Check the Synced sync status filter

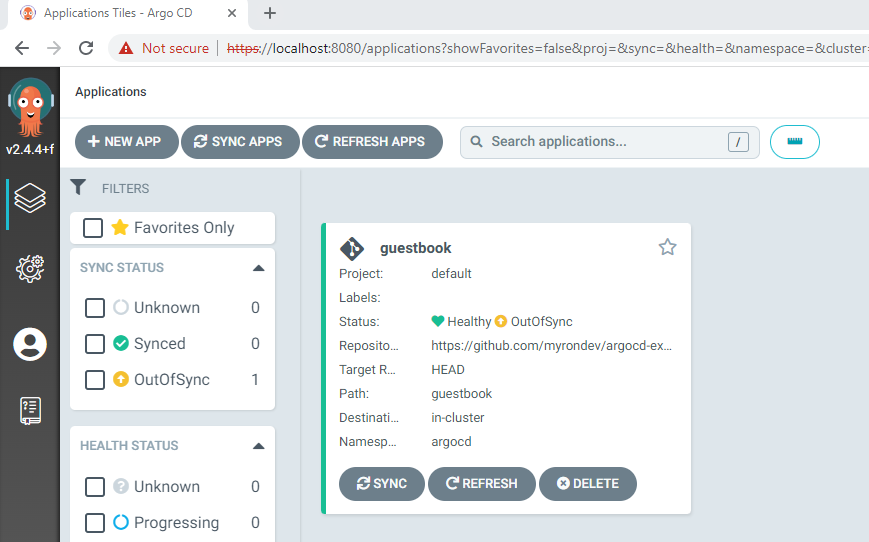tap(95, 344)
